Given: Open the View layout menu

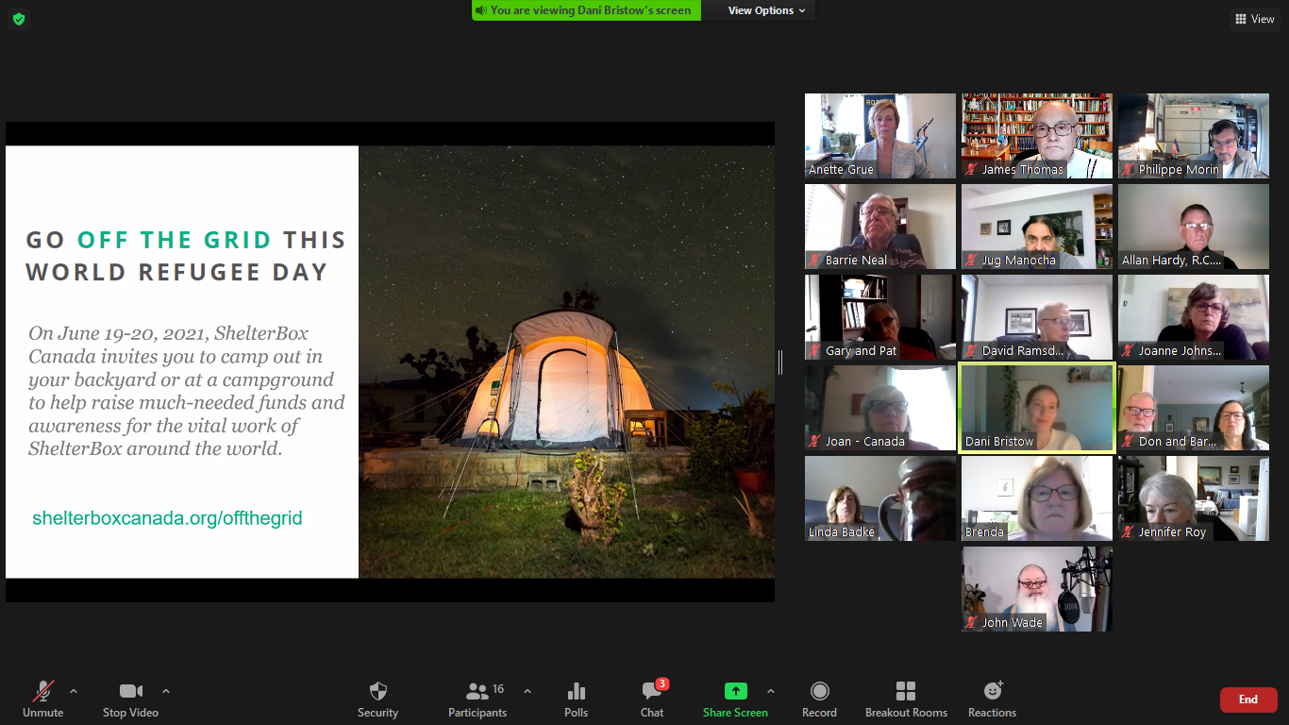Looking at the screenshot, I should click(1255, 19).
